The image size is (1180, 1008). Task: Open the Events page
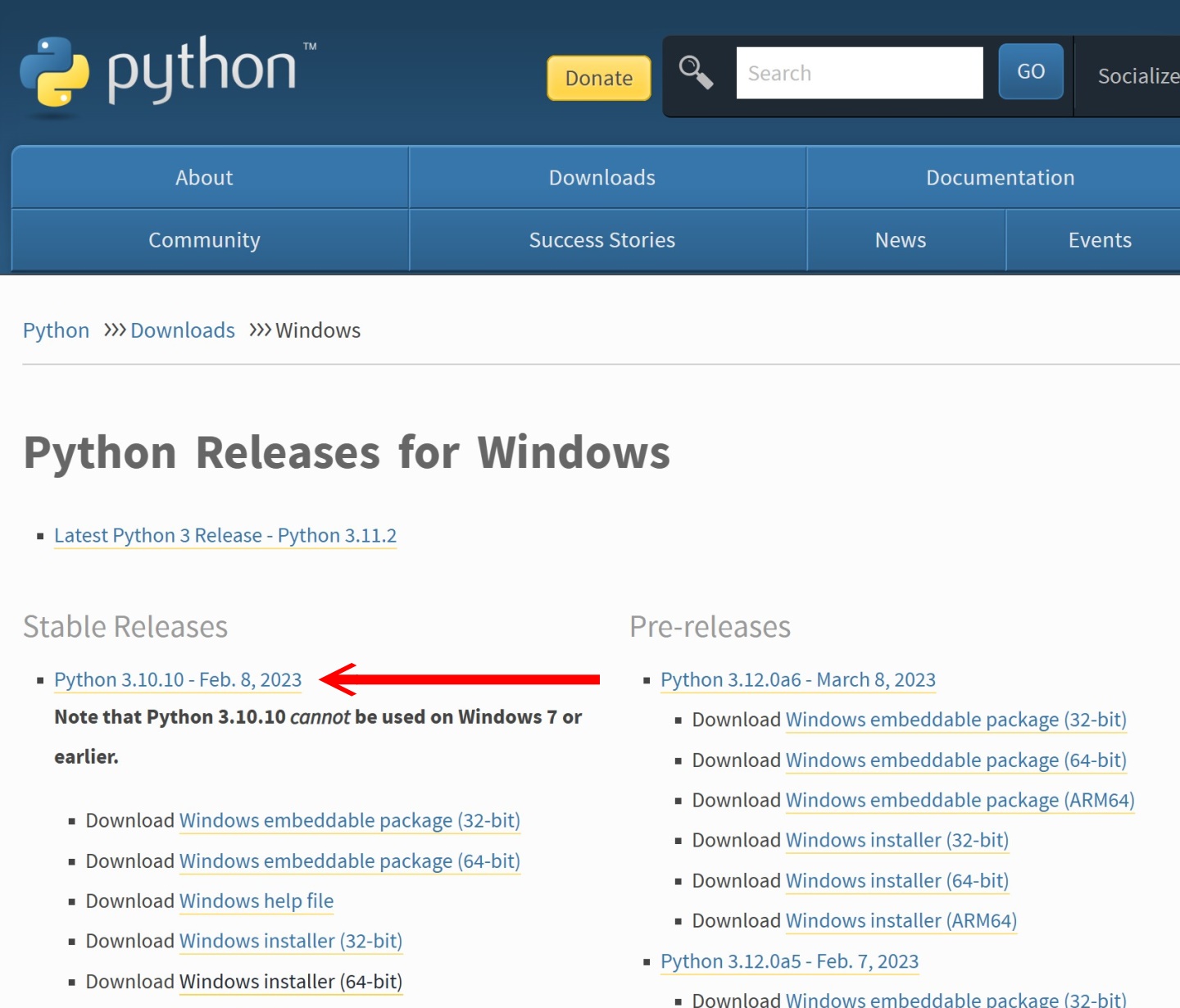tap(1100, 239)
